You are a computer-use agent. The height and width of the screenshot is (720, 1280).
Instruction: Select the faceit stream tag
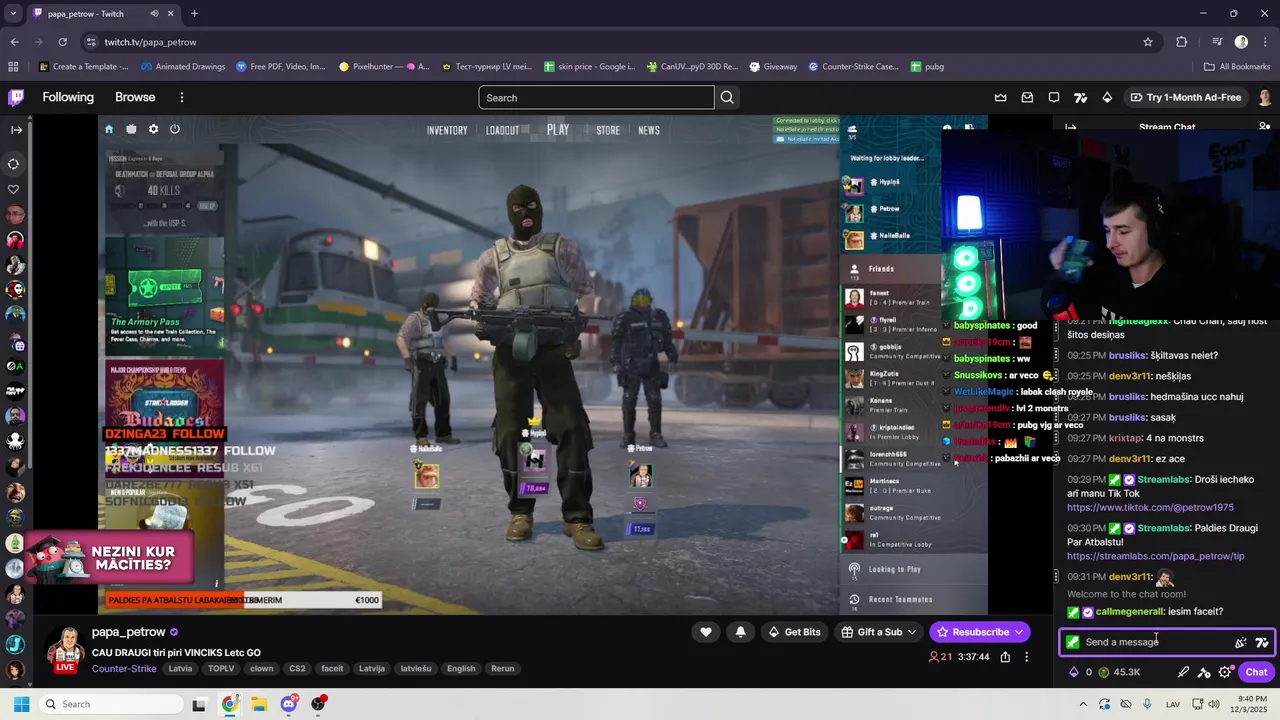(x=332, y=669)
